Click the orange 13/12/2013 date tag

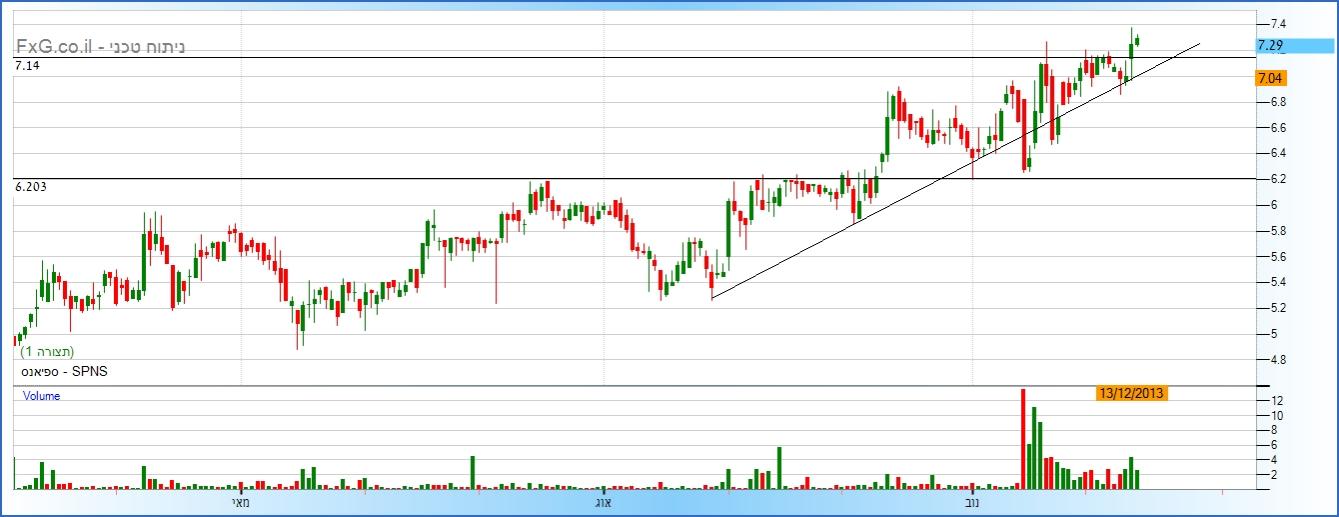1131,394
